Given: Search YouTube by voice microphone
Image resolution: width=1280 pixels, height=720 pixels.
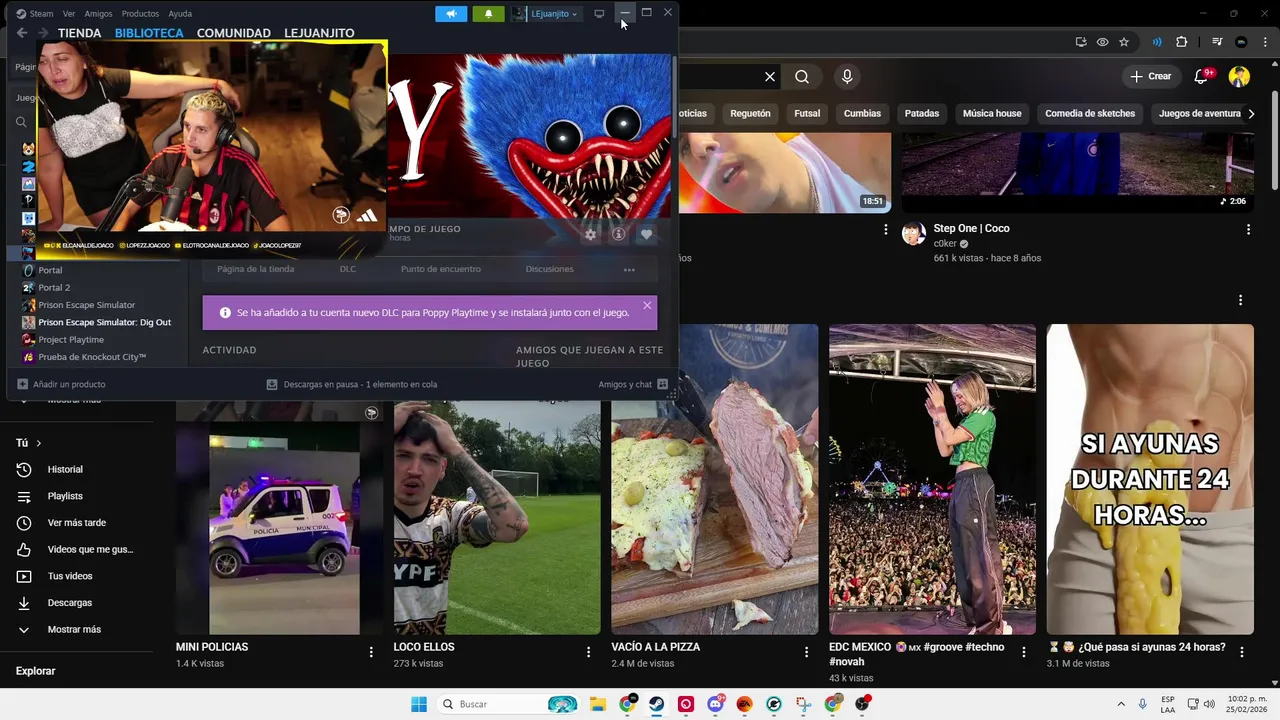Looking at the screenshot, I should click(x=847, y=77).
